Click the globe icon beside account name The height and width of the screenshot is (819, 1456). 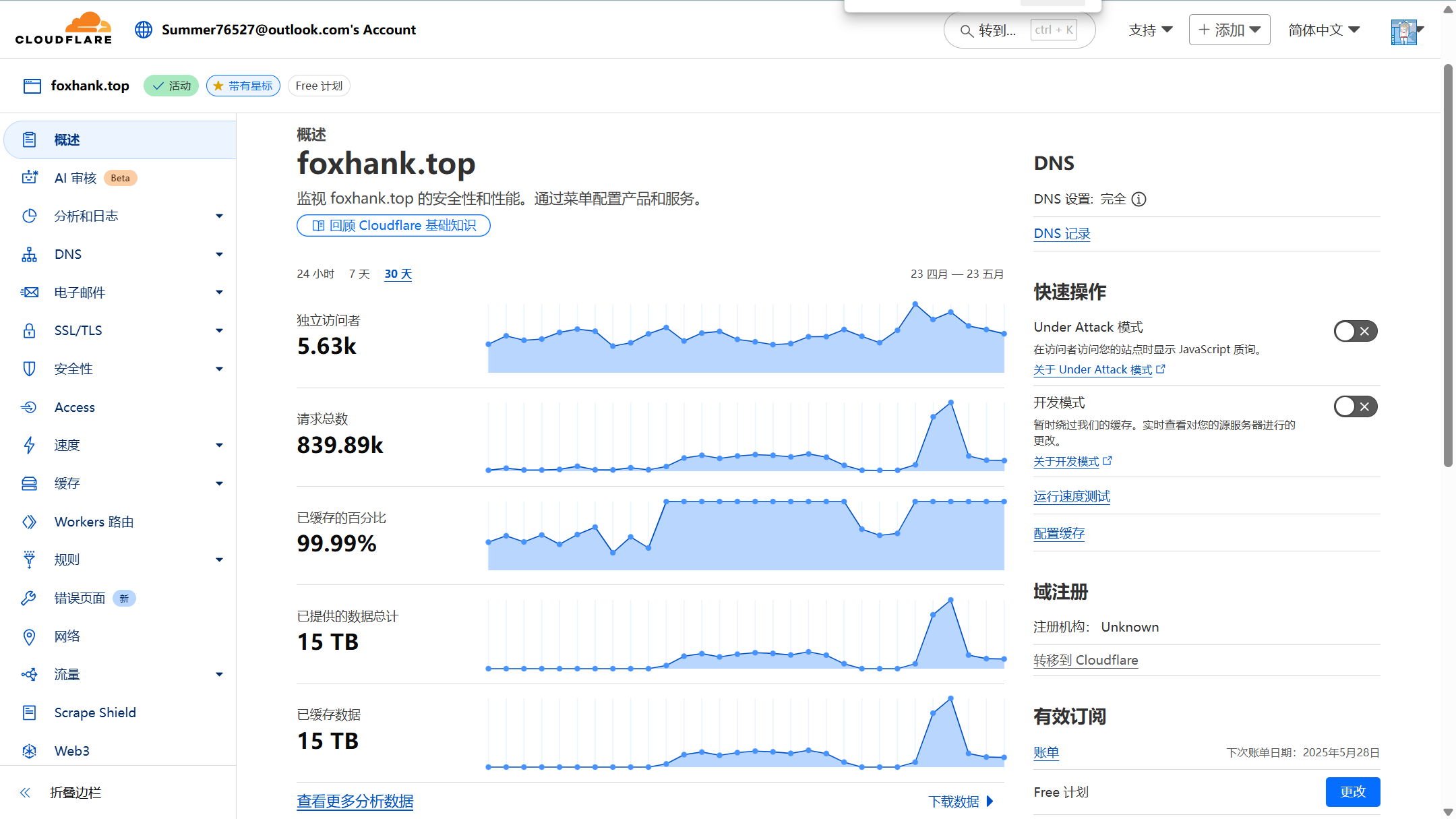pos(144,30)
